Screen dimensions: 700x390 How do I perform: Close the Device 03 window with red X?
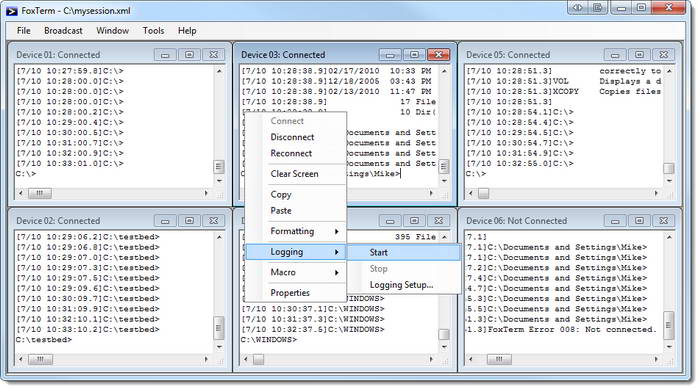(438, 55)
